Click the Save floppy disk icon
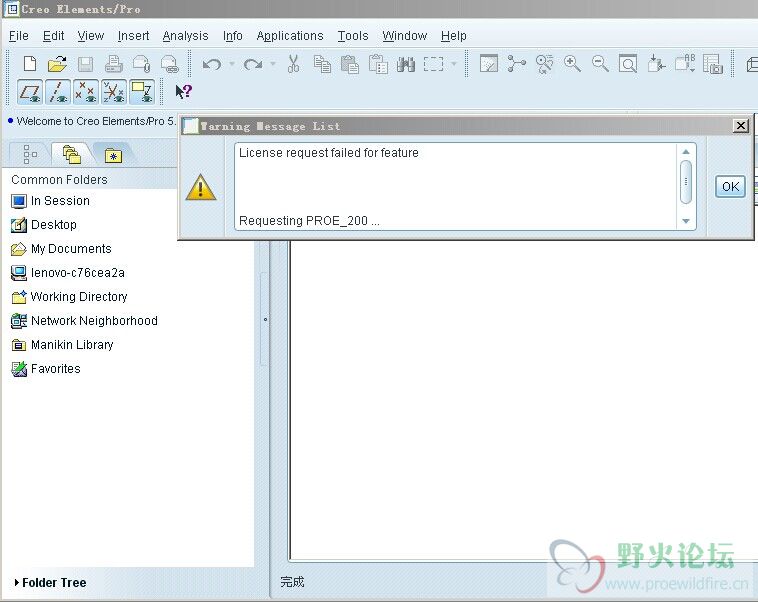 (86, 64)
